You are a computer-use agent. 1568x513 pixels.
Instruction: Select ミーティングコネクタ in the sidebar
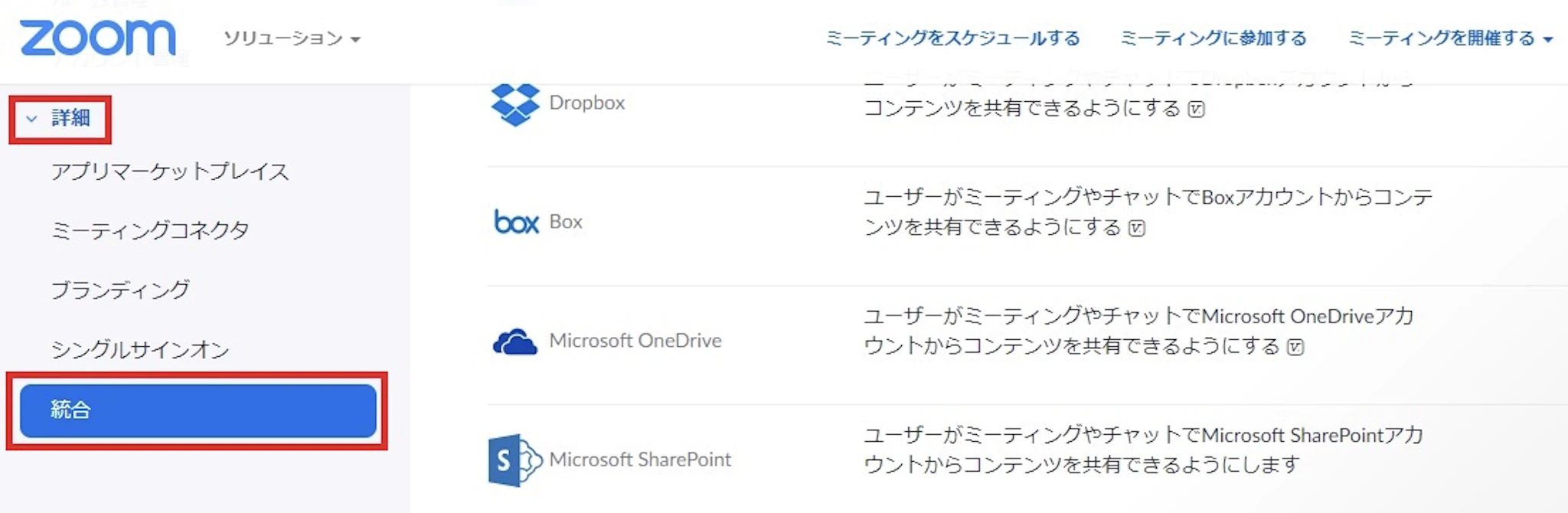pos(150,230)
